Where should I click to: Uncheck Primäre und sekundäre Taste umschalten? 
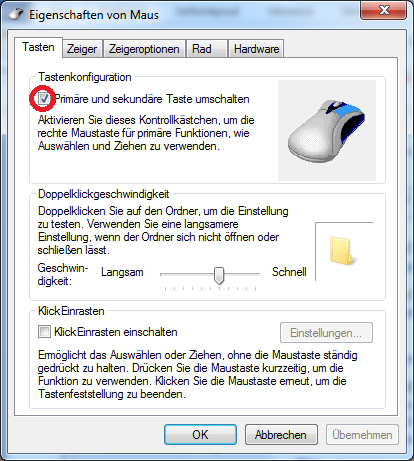pos(44,99)
